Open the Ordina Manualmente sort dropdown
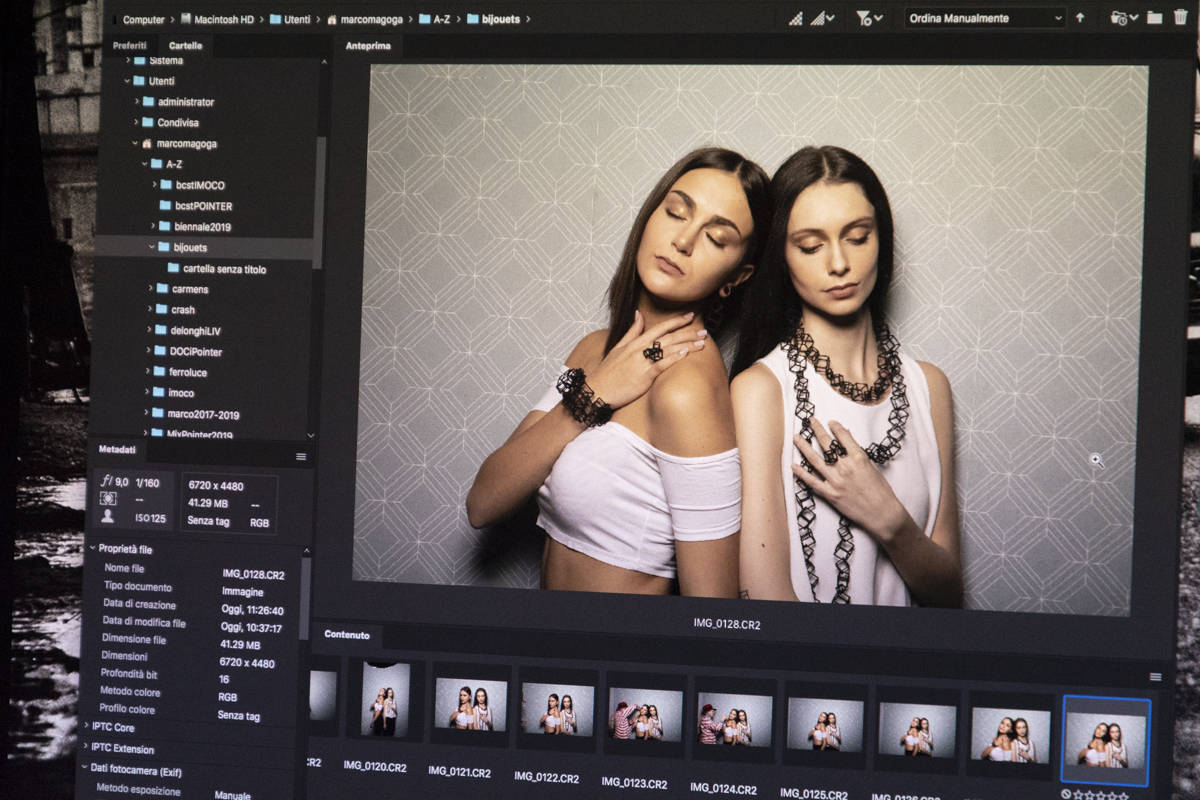Screen dimensions: 1200x800 tap(984, 18)
